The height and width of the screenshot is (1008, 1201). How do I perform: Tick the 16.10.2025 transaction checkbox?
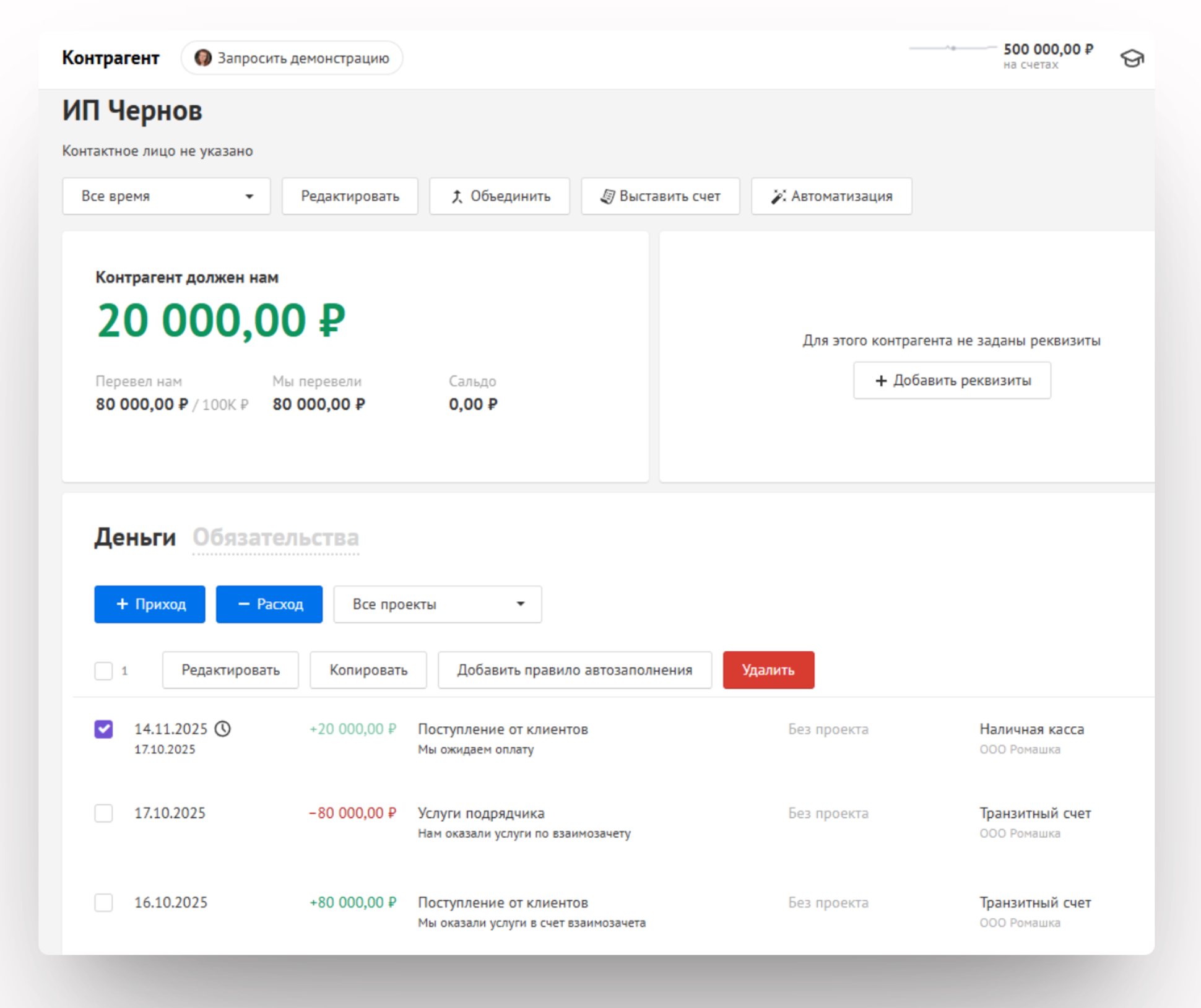click(104, 902)
